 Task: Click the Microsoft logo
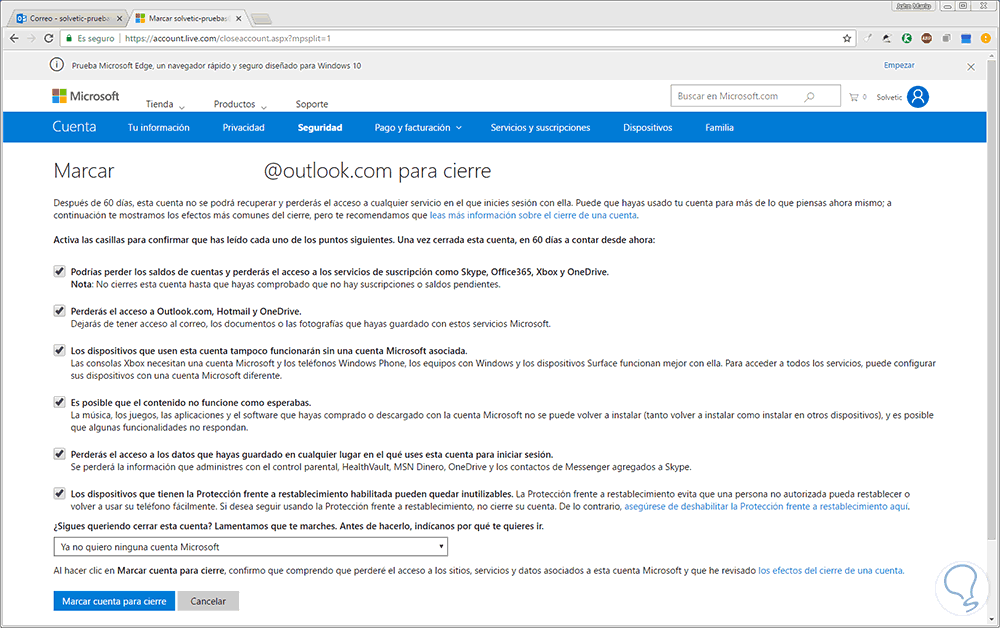[x=85, y=96]
